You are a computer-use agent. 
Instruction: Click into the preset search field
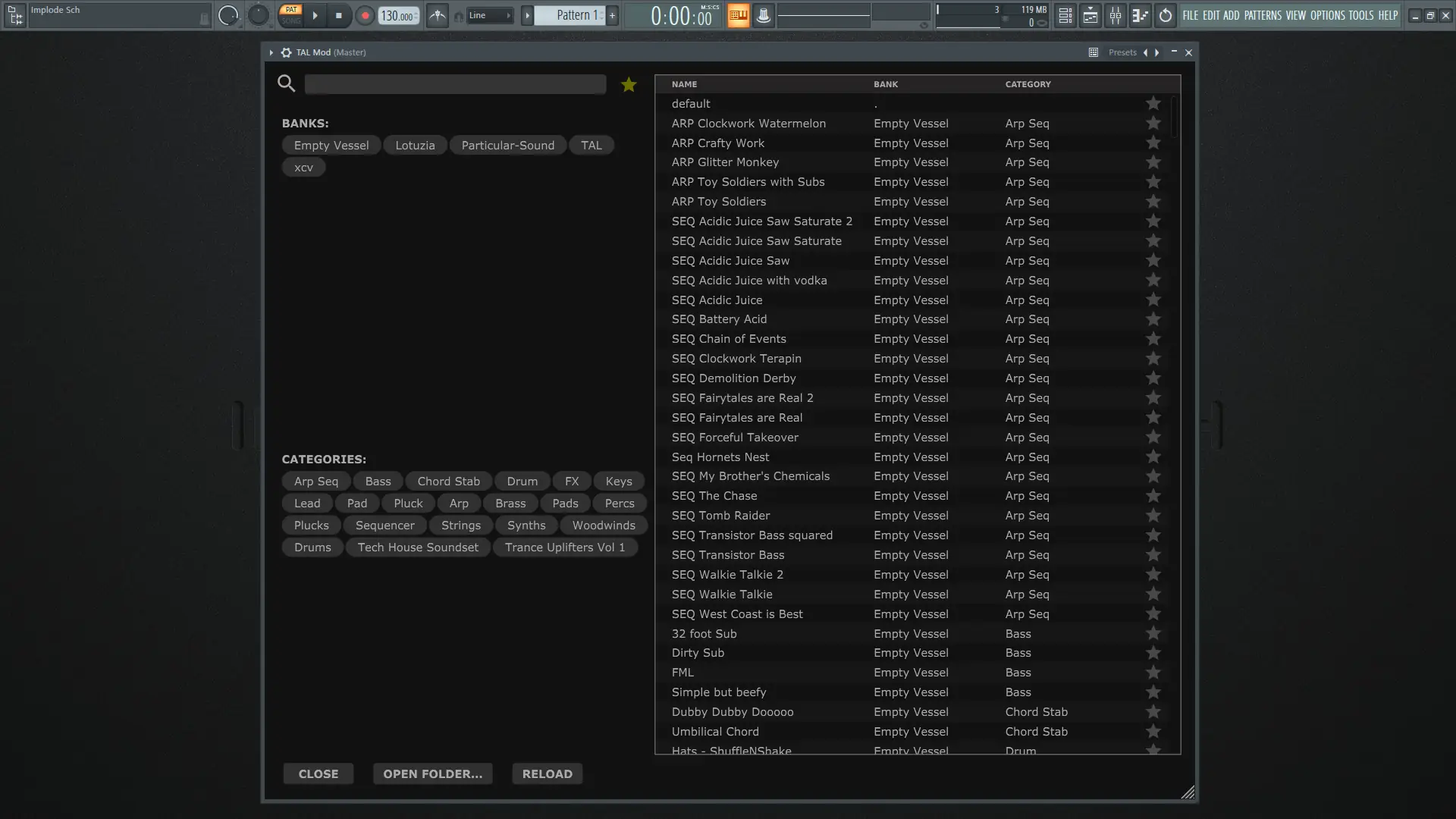[x=455, y=84]
